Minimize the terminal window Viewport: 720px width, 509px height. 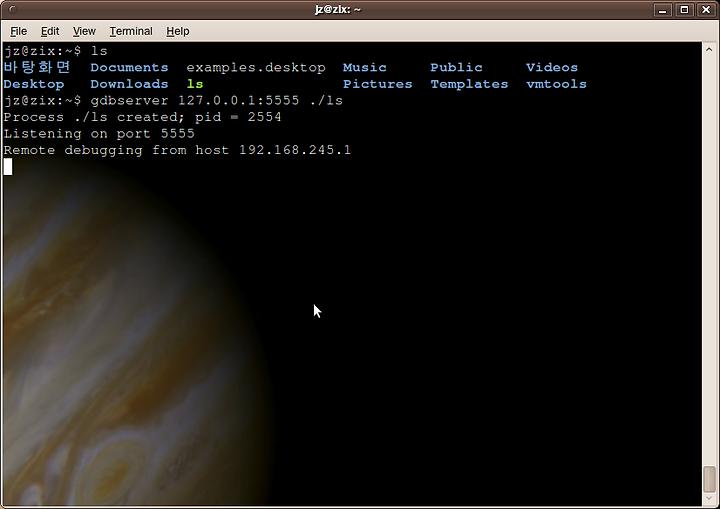[x=662, y=10]
